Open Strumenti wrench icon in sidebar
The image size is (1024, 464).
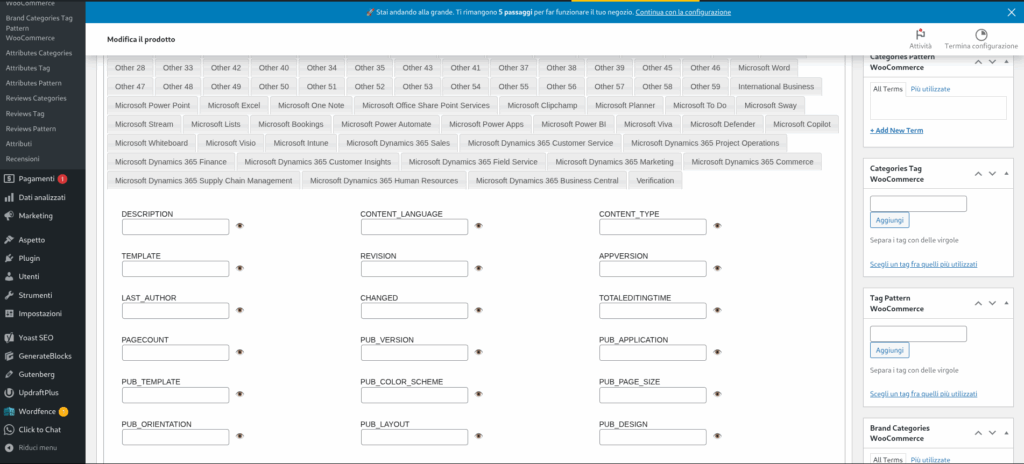point(9,295)
